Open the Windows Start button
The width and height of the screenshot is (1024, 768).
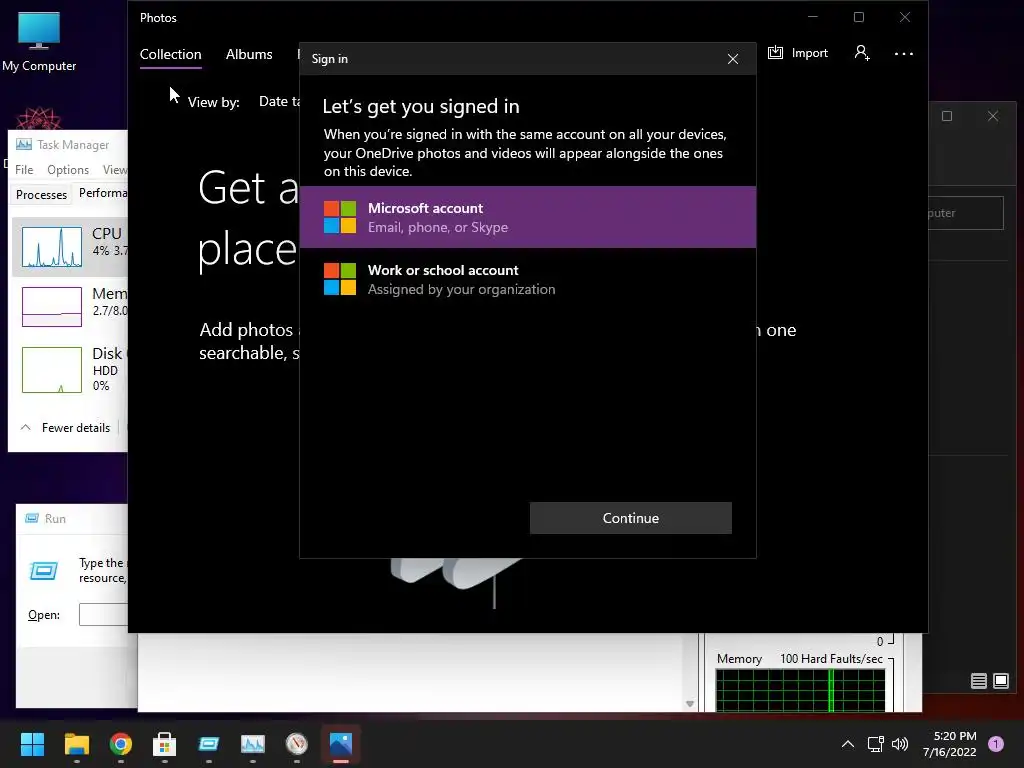[x=32, y=744]
